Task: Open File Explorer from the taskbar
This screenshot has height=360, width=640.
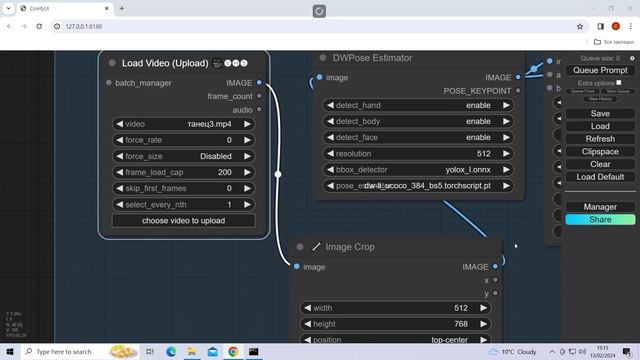Action: 191,351
